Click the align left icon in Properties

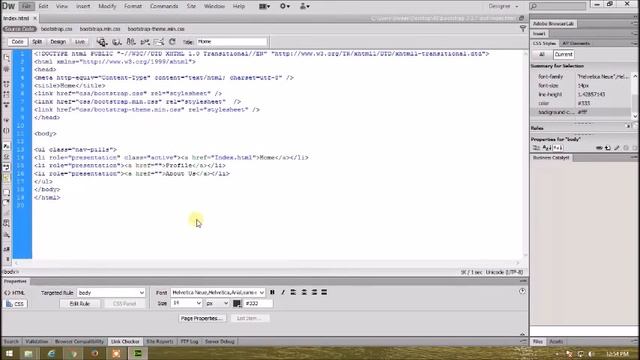(x=293, y=292)
